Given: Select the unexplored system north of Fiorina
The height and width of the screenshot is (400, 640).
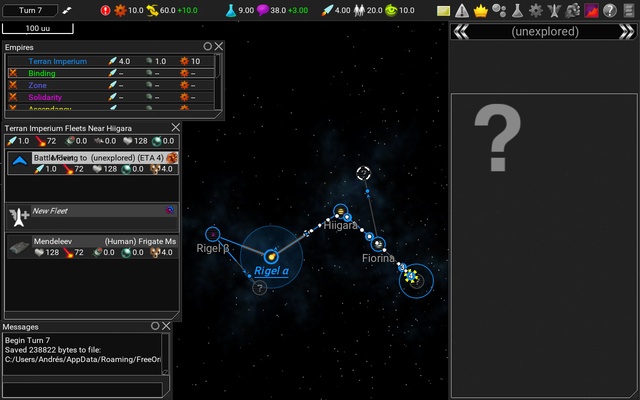Looking at the screenshot, I should 363,173.
